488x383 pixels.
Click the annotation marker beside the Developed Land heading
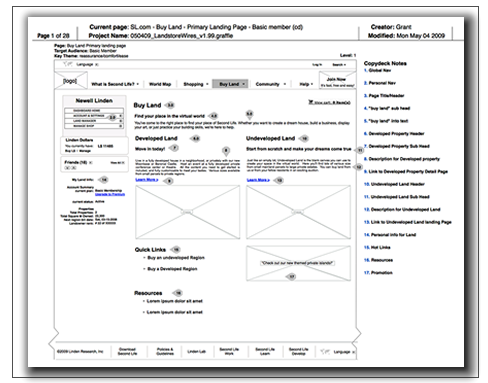pos(195,138)
